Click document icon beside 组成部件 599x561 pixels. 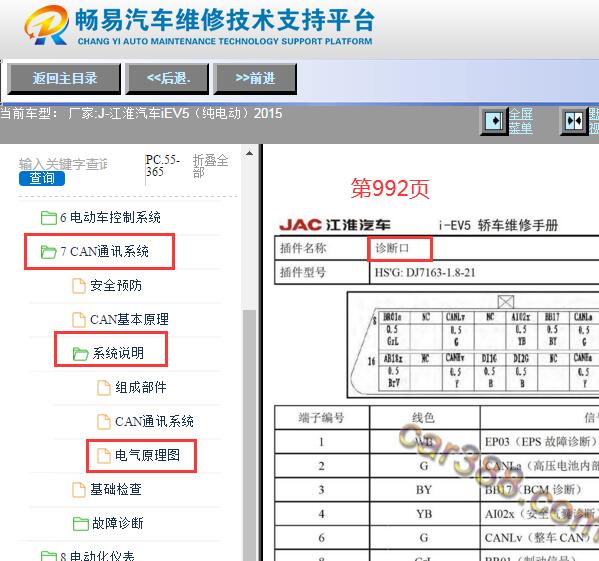click(104, 388)
